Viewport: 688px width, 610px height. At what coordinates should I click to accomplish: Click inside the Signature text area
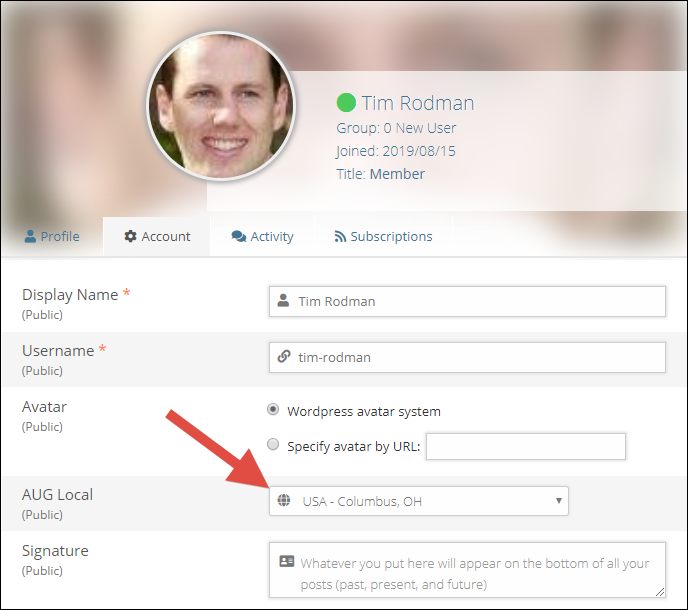coord(467,570)
